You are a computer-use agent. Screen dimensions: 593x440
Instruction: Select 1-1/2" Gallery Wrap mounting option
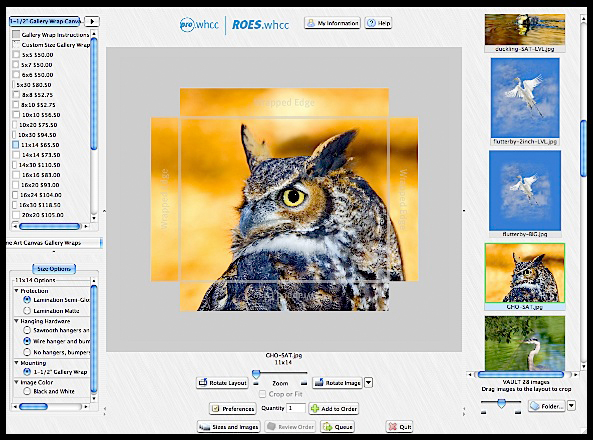(x=27, y=372)
